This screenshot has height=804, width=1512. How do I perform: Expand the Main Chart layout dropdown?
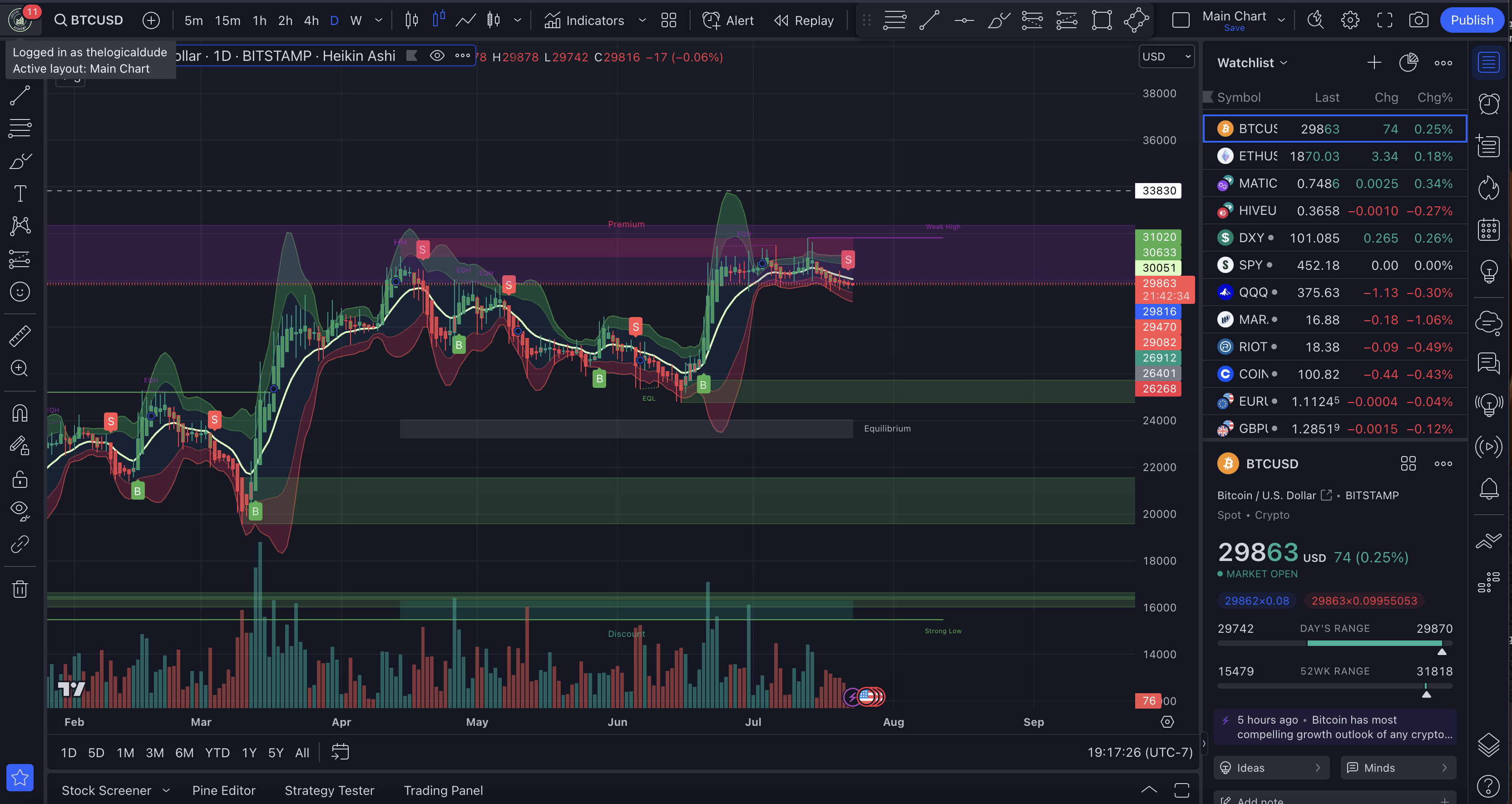pyautogui.click(x=1281, y=20)
